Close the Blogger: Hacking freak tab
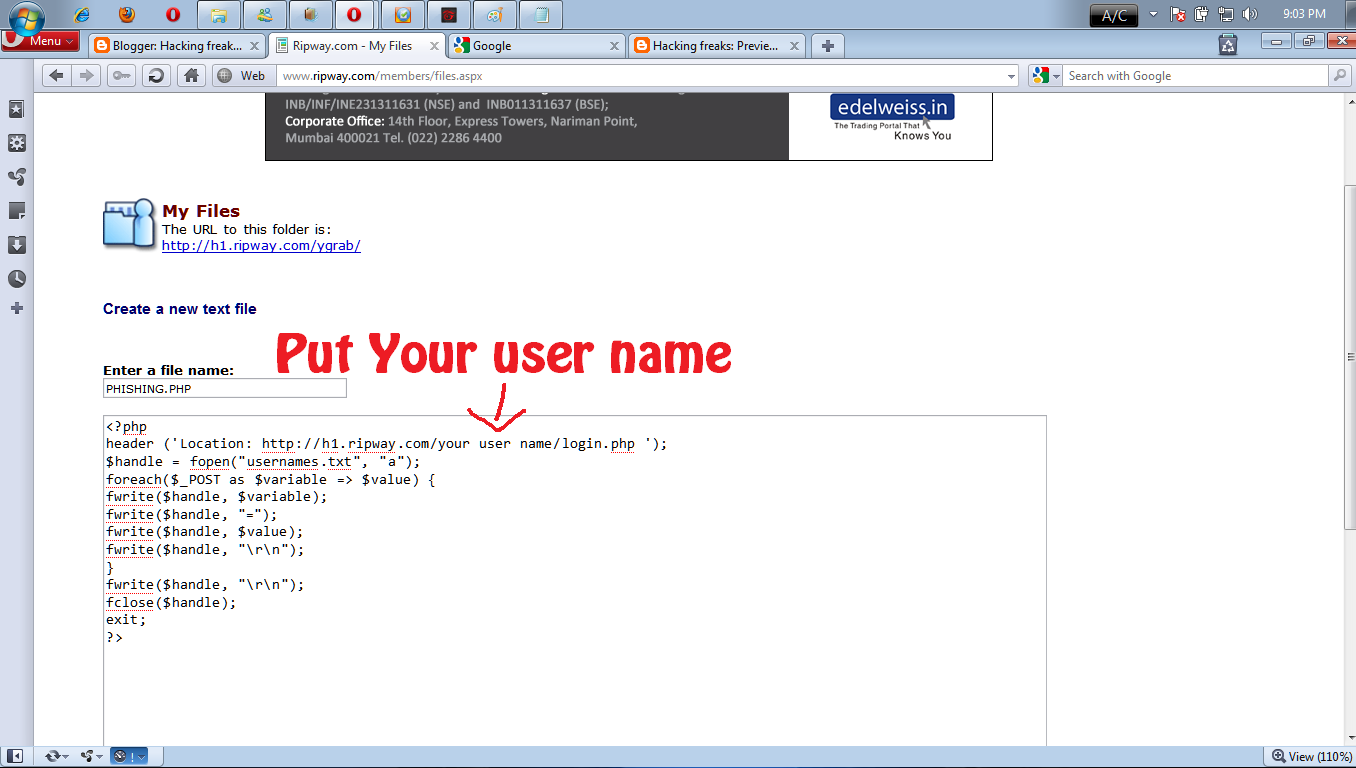 [x=254, y=46]
